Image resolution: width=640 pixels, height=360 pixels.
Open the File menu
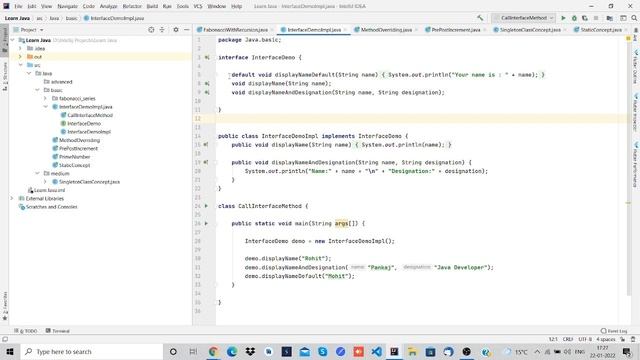pyautogui.click(x=18, y=6)
